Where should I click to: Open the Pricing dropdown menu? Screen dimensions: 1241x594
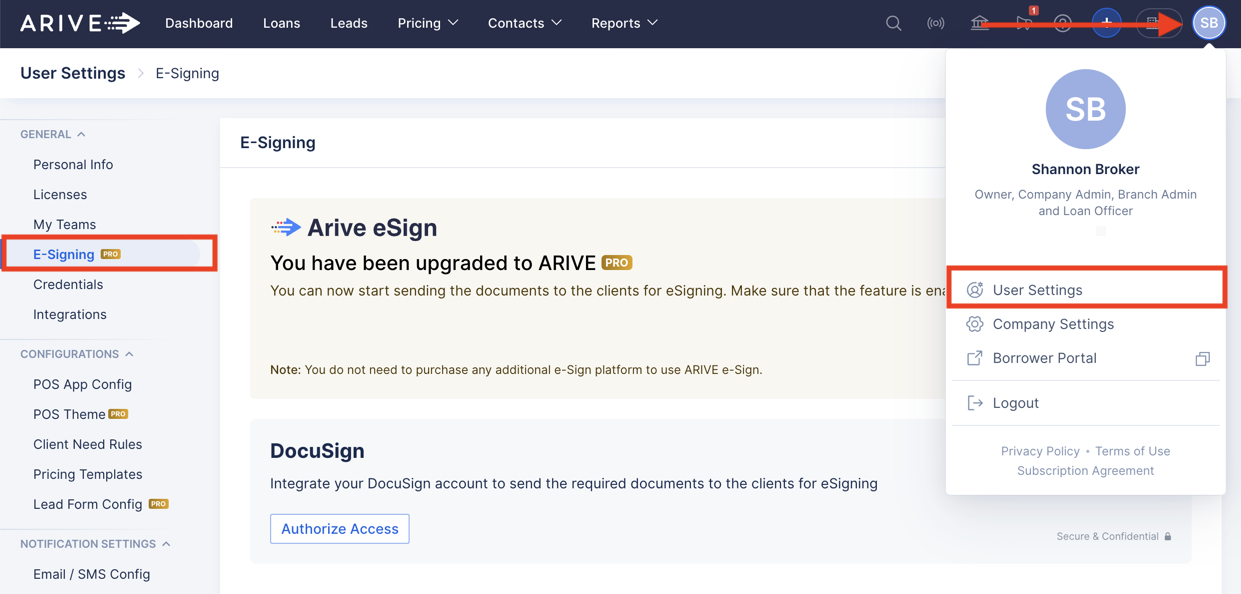tap(427, 23)
